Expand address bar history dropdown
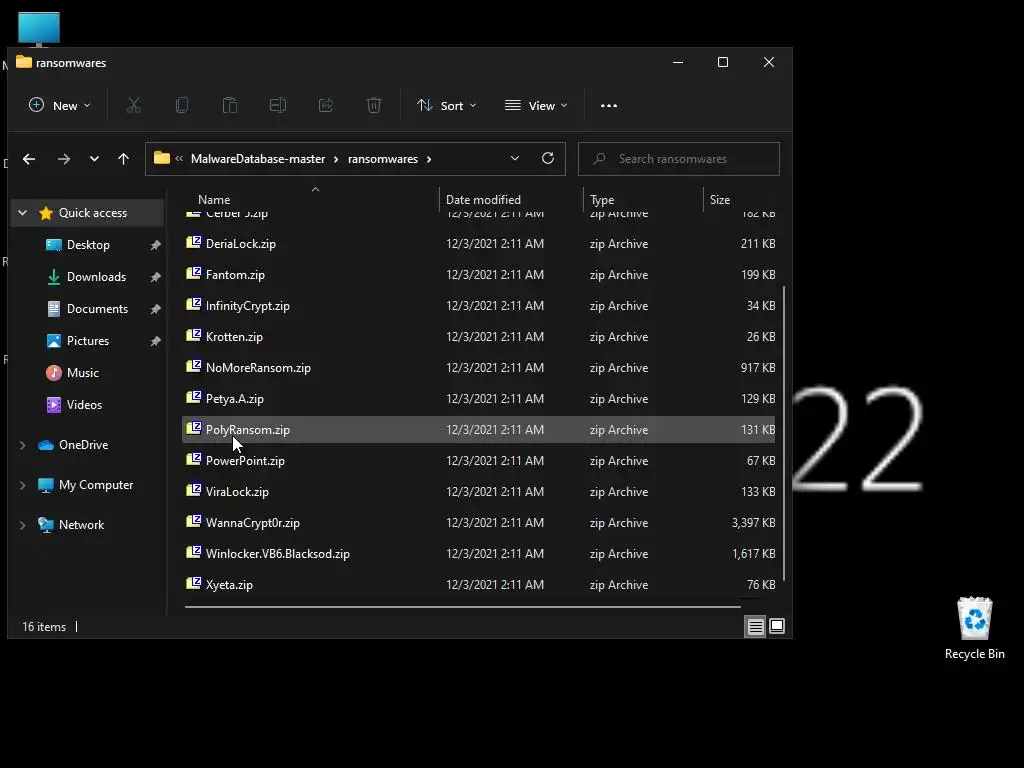 tap(515, 159)
